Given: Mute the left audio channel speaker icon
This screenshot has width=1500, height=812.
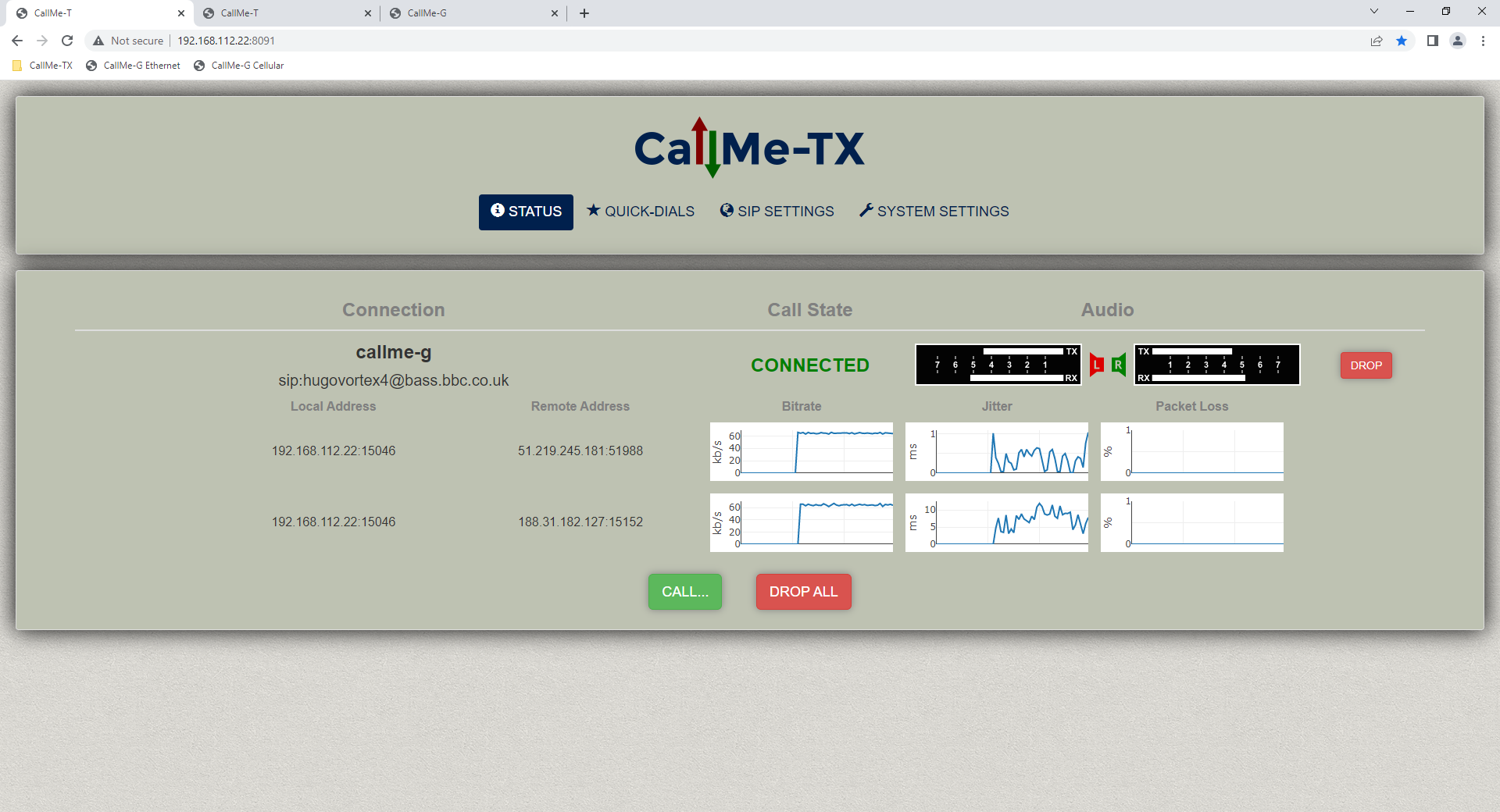Looking at the screenshot, I should (x=1097, y=365).
